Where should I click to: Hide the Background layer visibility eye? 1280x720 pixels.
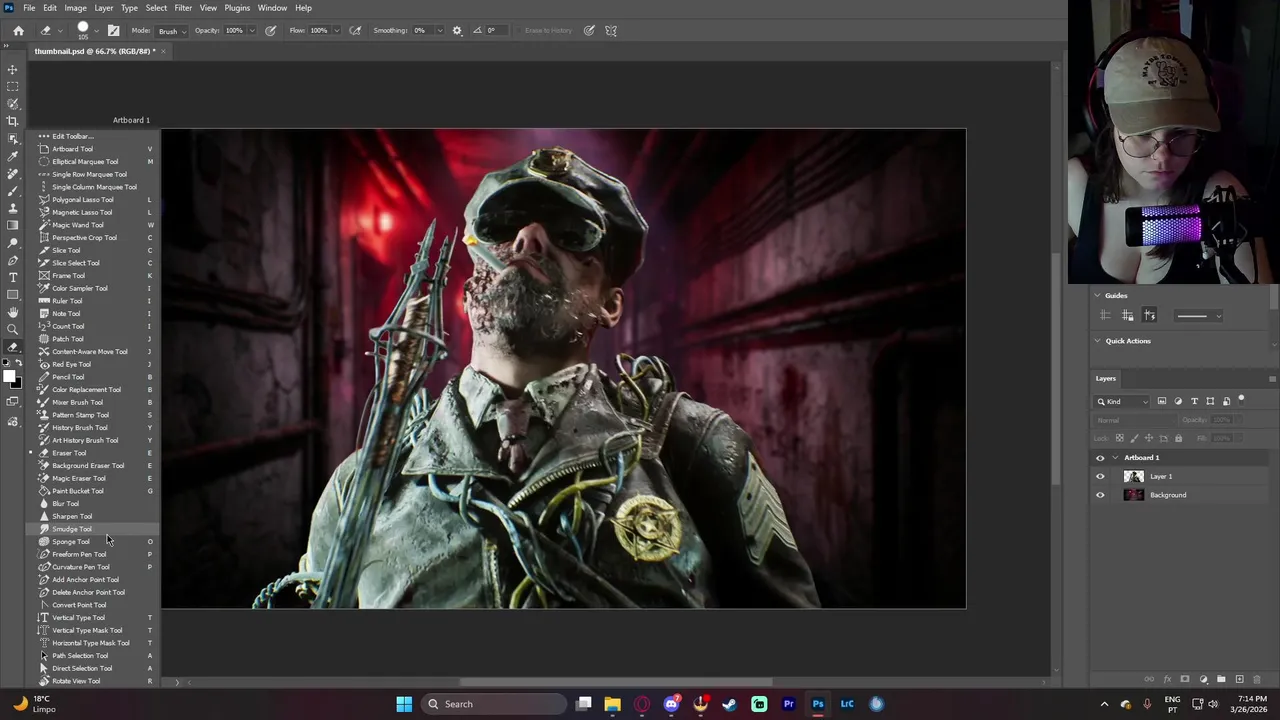[1100, 495]
